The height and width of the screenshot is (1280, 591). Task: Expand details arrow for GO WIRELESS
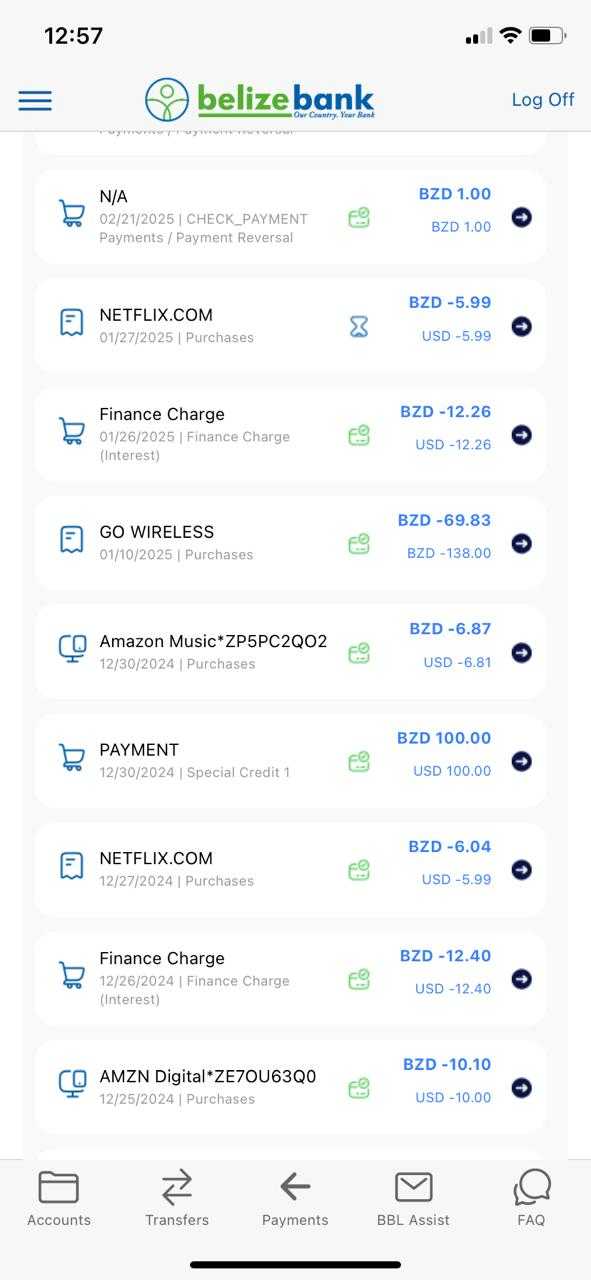point(521,543)
